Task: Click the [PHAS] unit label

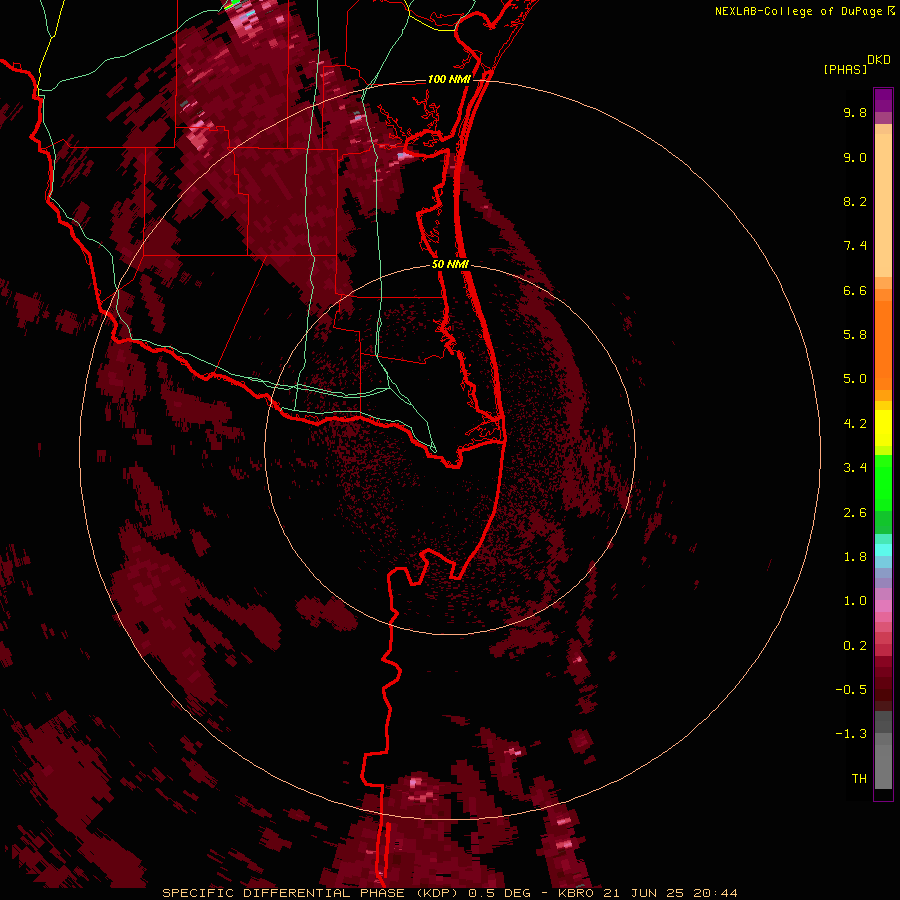Action: point(845,69)
